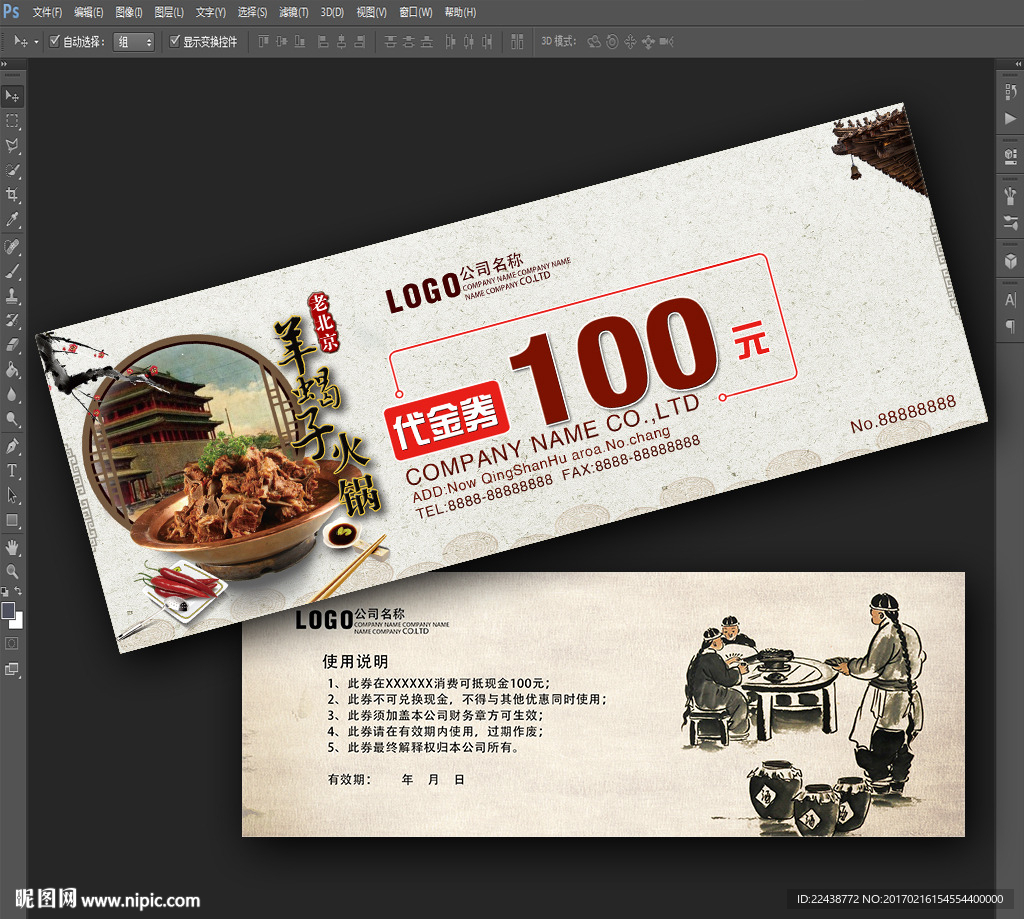1024x919 pixels.
Task: Toggle Quick Mask mode
Action: [x=12, y=643]
